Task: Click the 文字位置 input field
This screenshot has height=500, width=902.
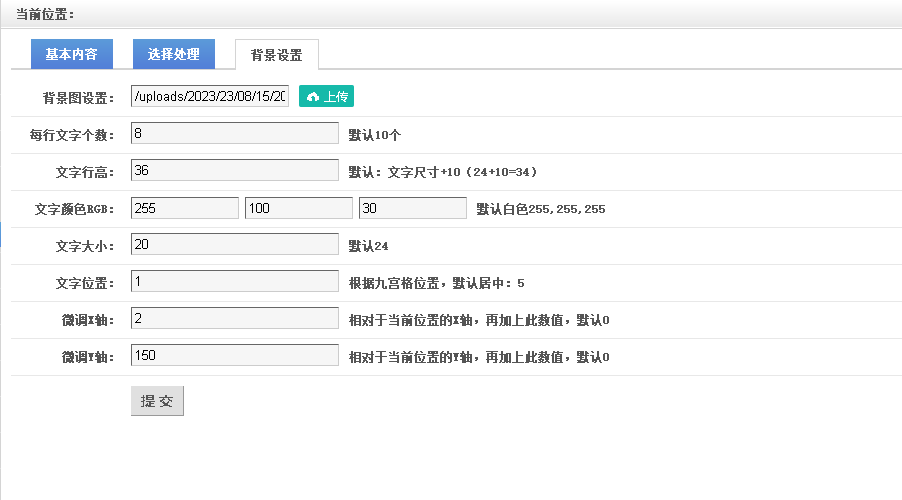Action: (235, 281)
